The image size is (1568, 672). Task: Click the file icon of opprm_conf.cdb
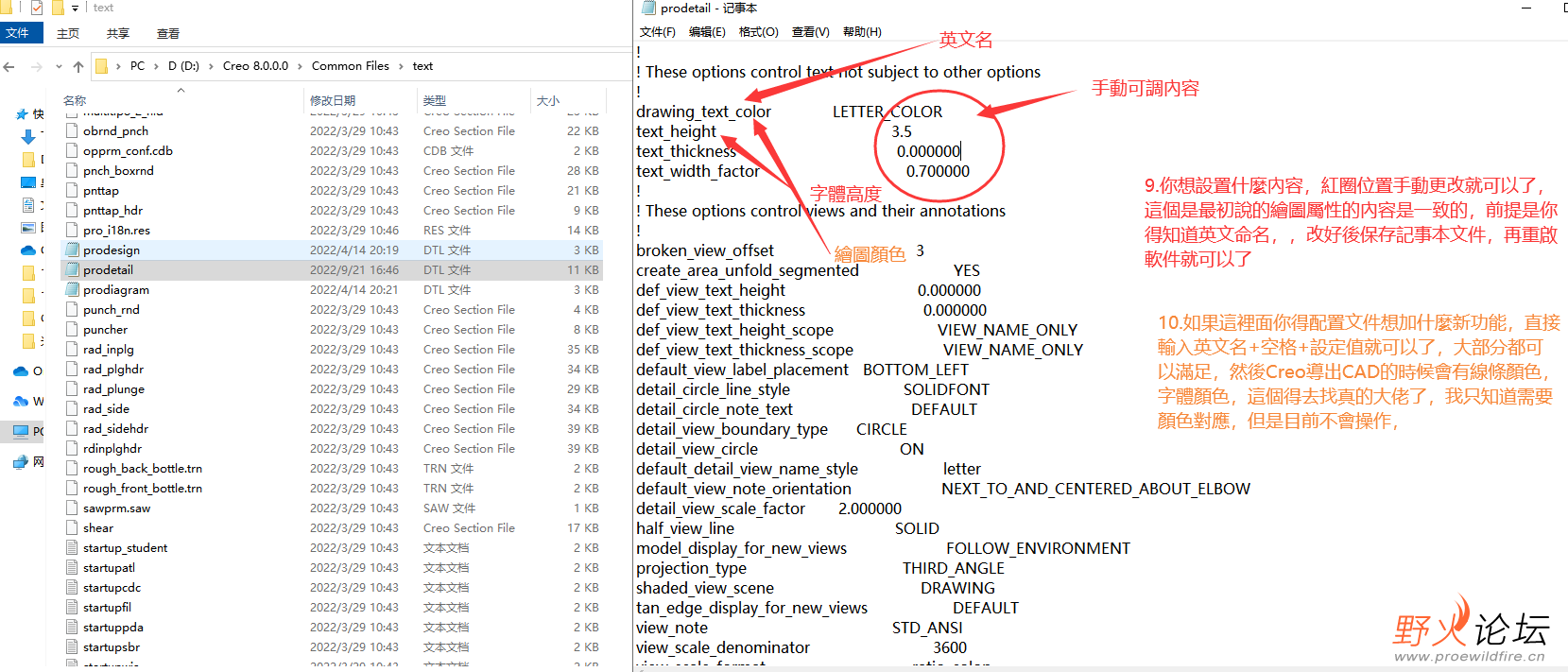(72, 151)
